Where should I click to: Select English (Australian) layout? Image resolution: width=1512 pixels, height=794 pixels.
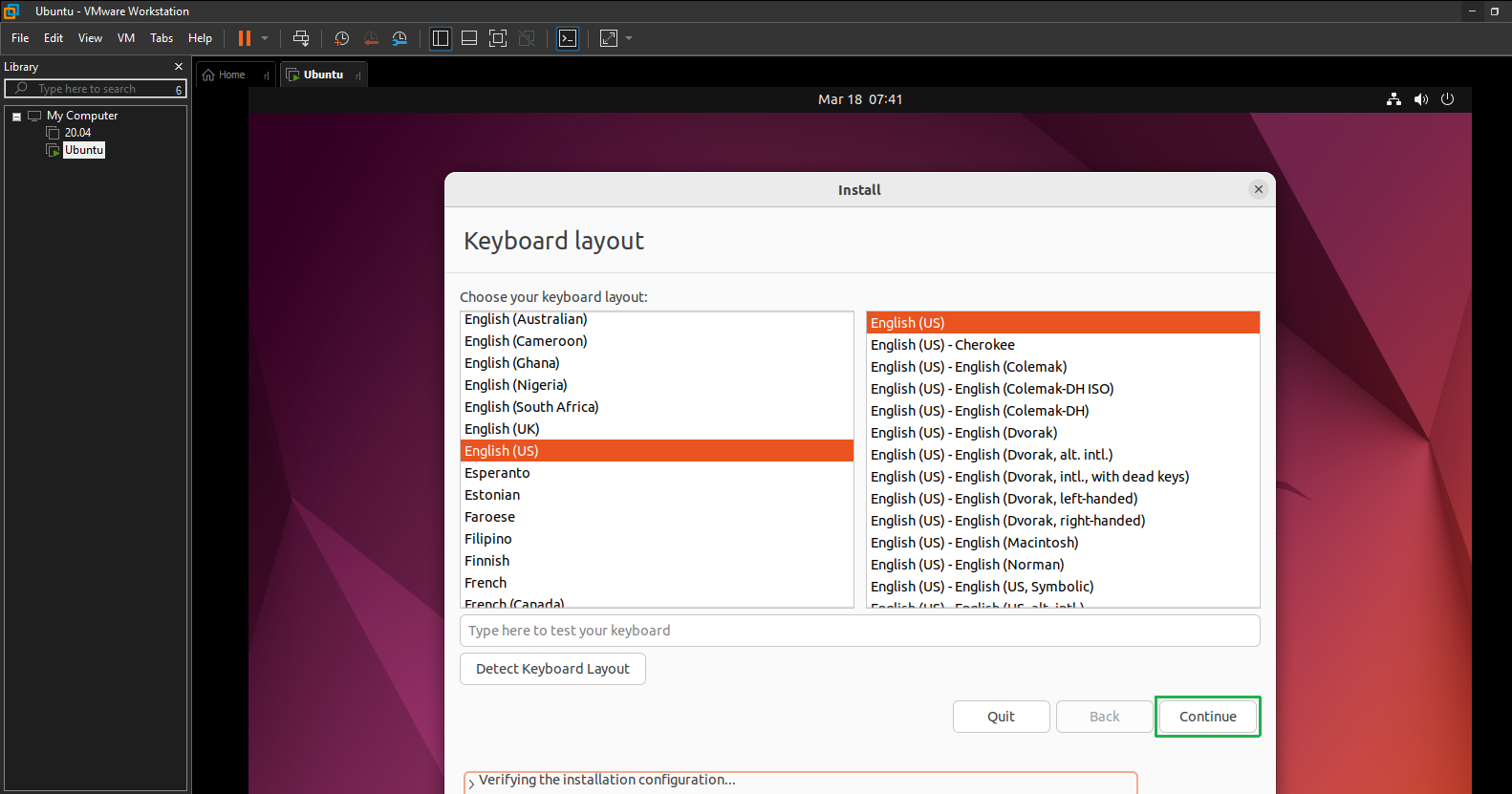click(x=657, y=319)
